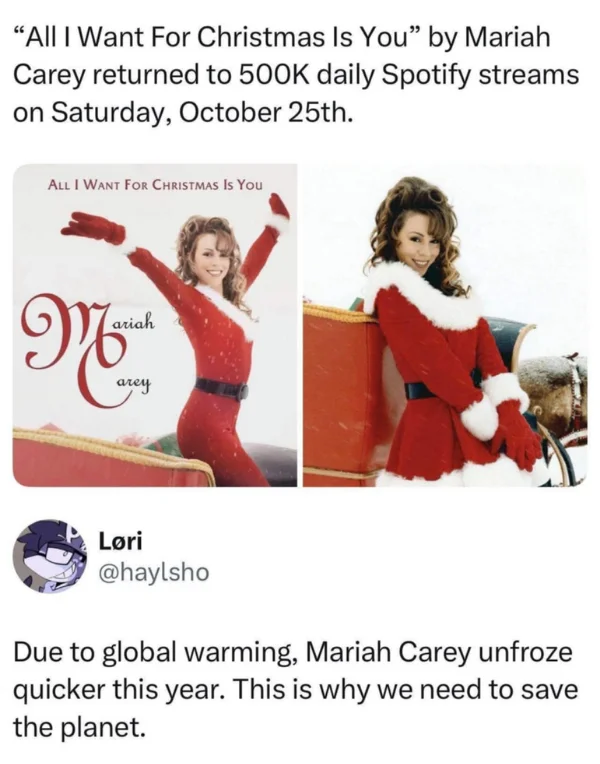This screenshot has height=764, width=600.
Task: Open the @haylsho handle link
Action: (x=154, y=572)
